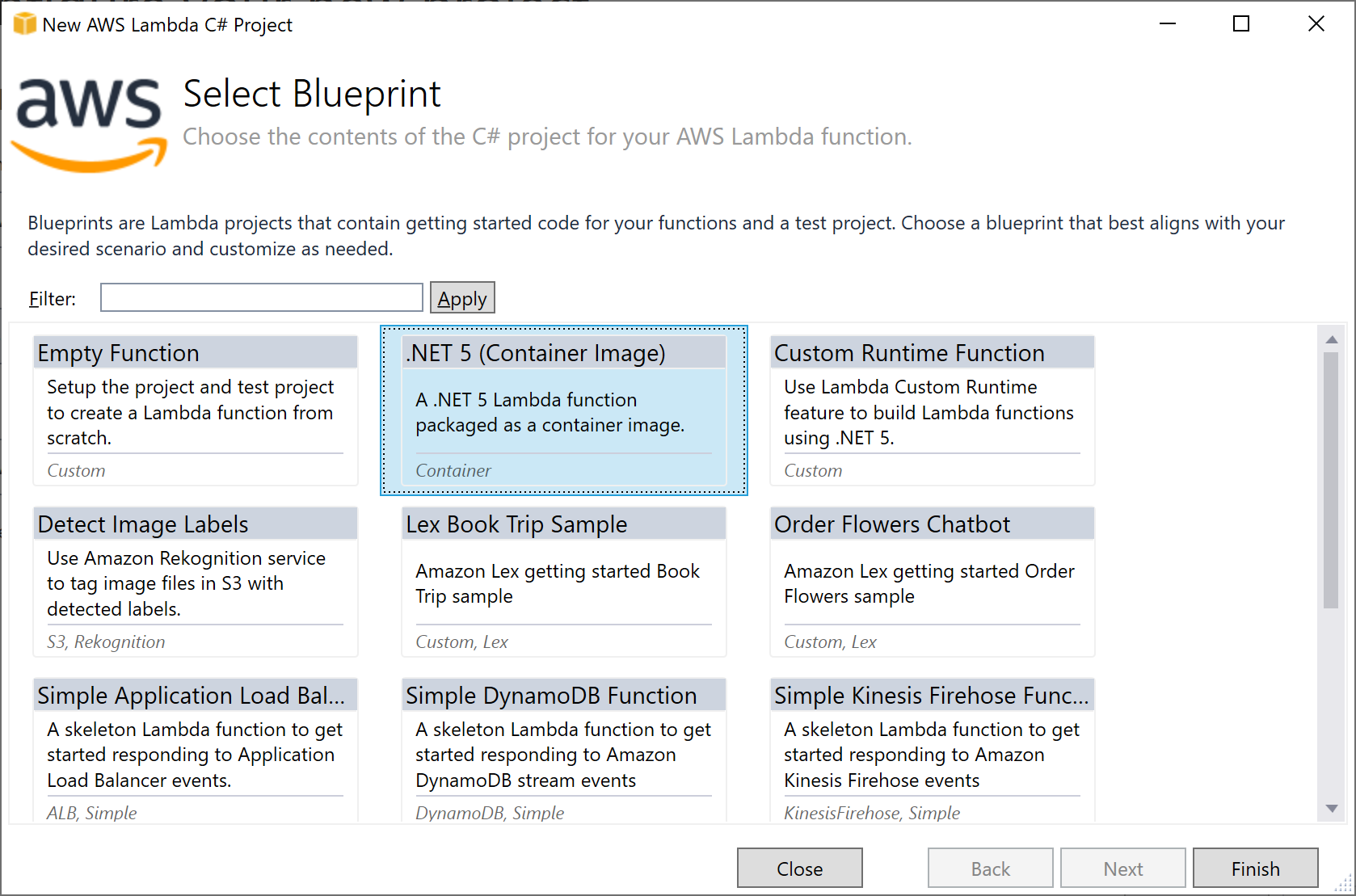Click the AWS logo
This screenshot has width=1356, height=896.
coord(89,124)
